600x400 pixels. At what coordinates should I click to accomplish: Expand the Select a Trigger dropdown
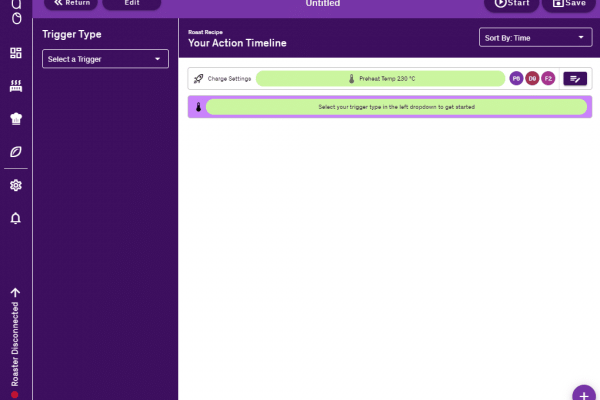(105, 60)
